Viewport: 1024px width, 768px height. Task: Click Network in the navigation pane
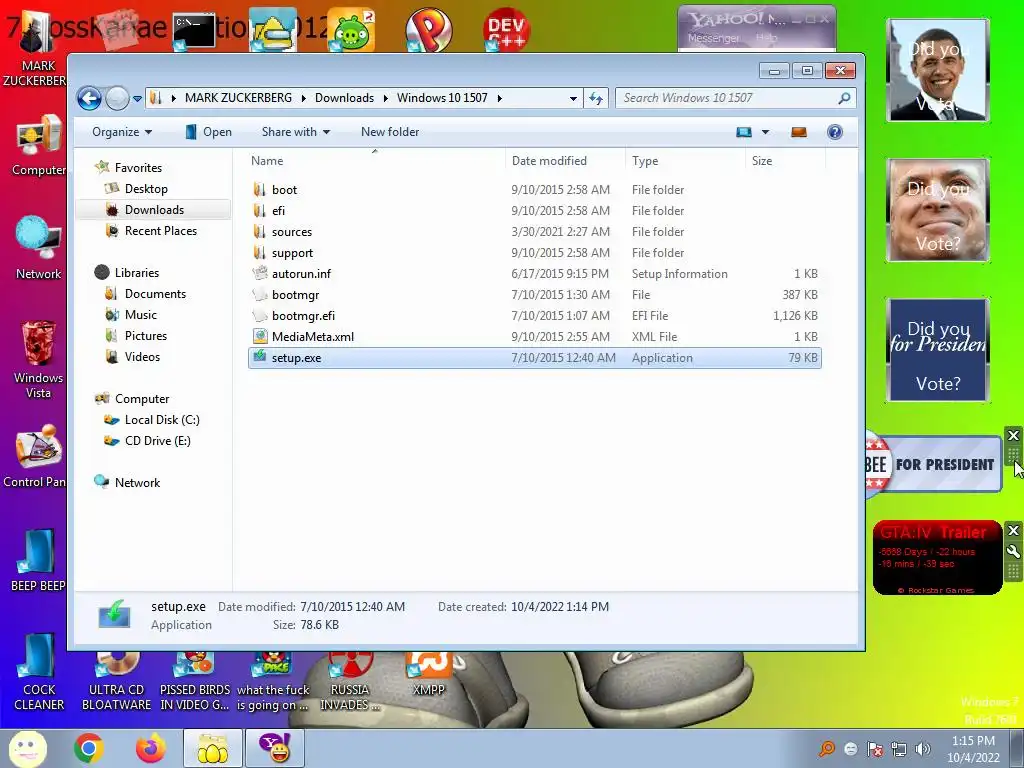click(x=137, y=483)
